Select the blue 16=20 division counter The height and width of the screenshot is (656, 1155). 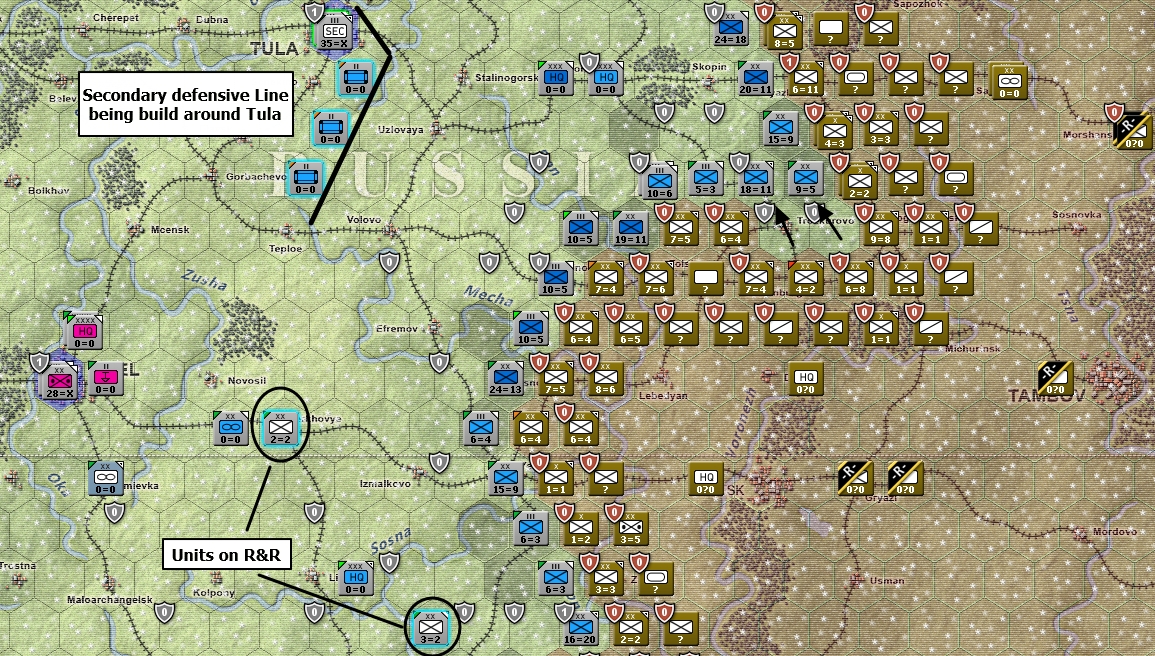pyautogui.click(x=582, y=629)
